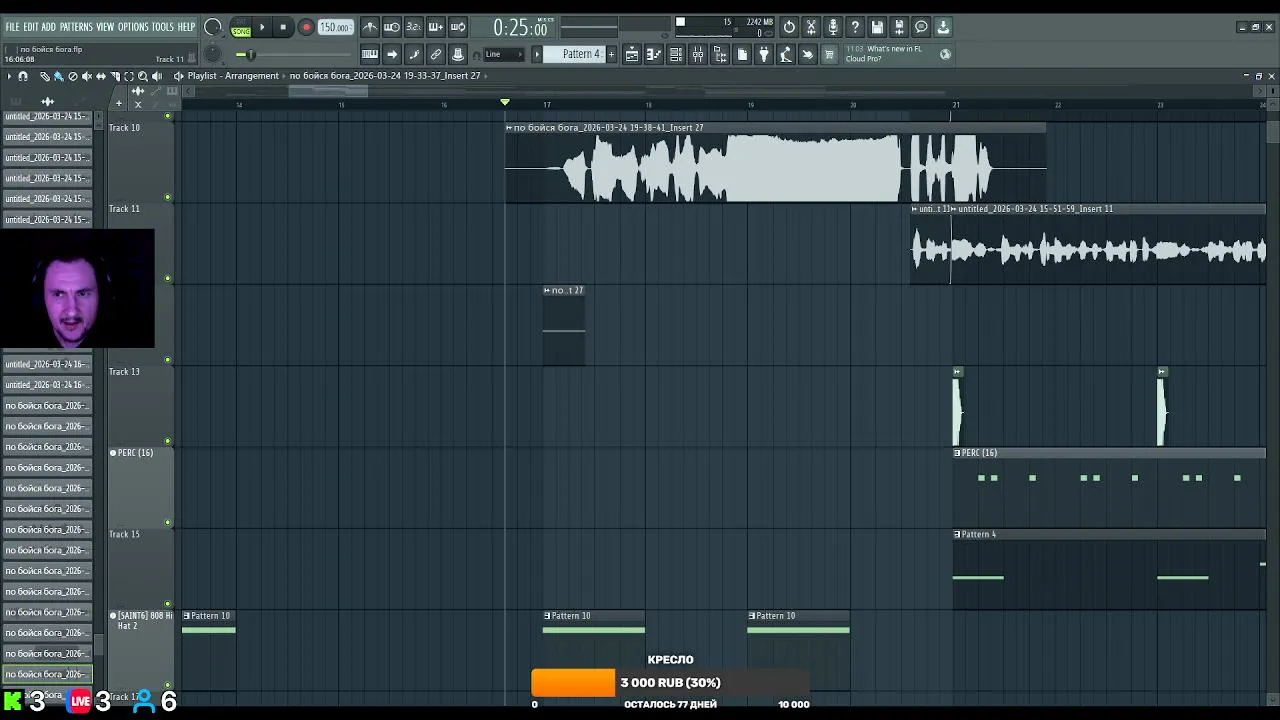Toggle the metronome

(371, 27)
